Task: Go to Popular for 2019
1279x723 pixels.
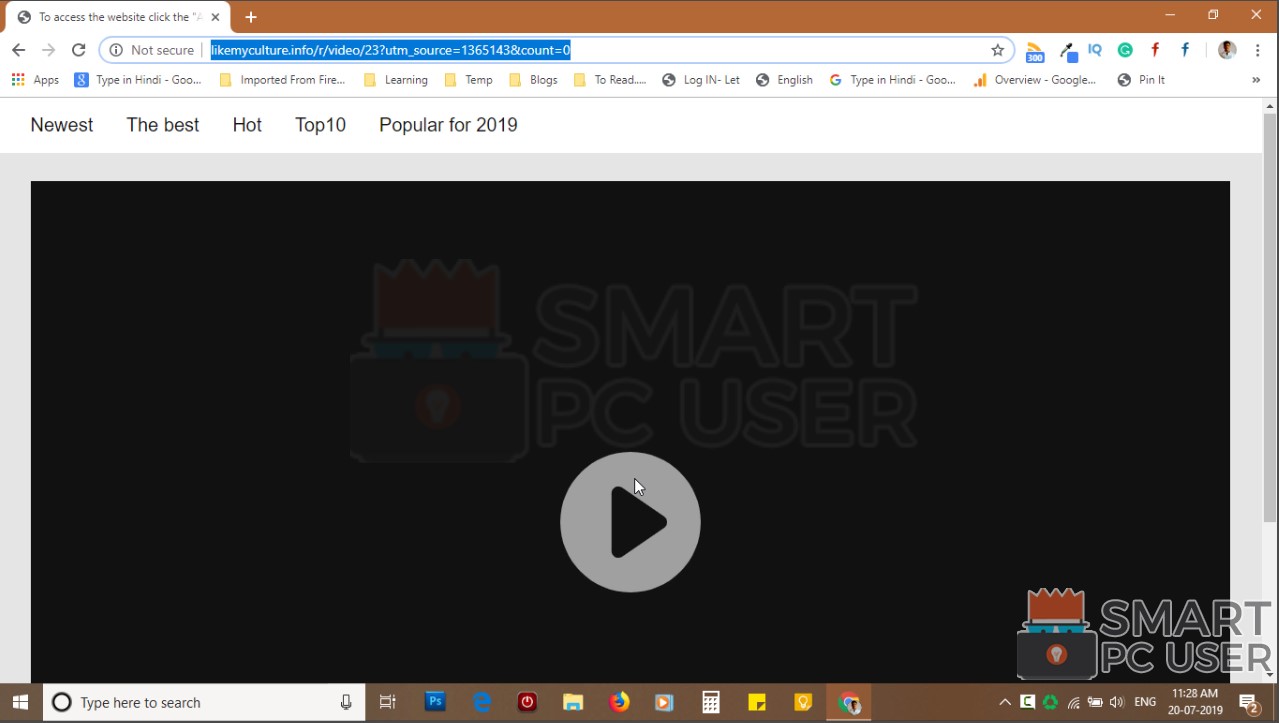Action: [448, 125]
